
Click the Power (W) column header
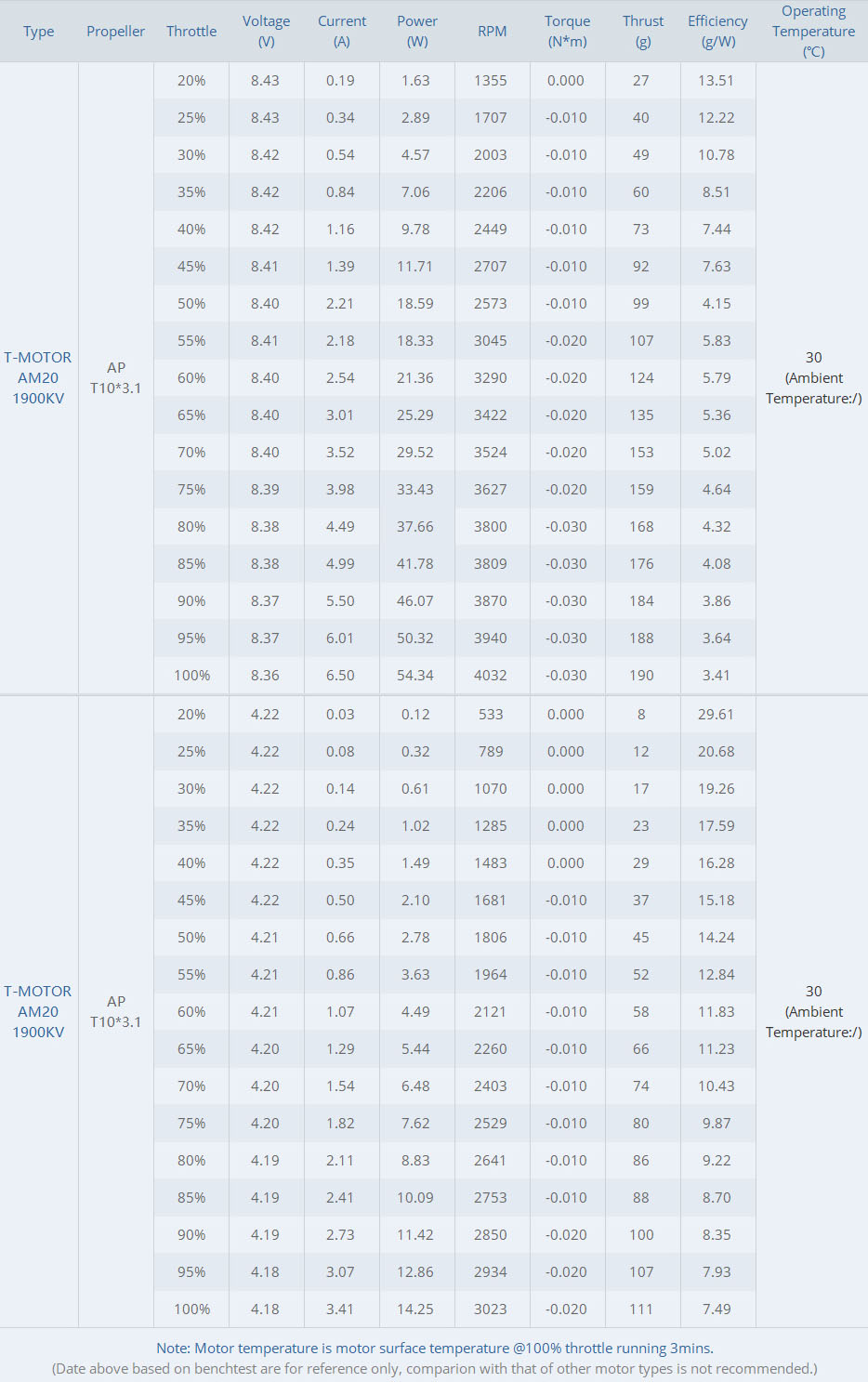[x=417, y=32]
